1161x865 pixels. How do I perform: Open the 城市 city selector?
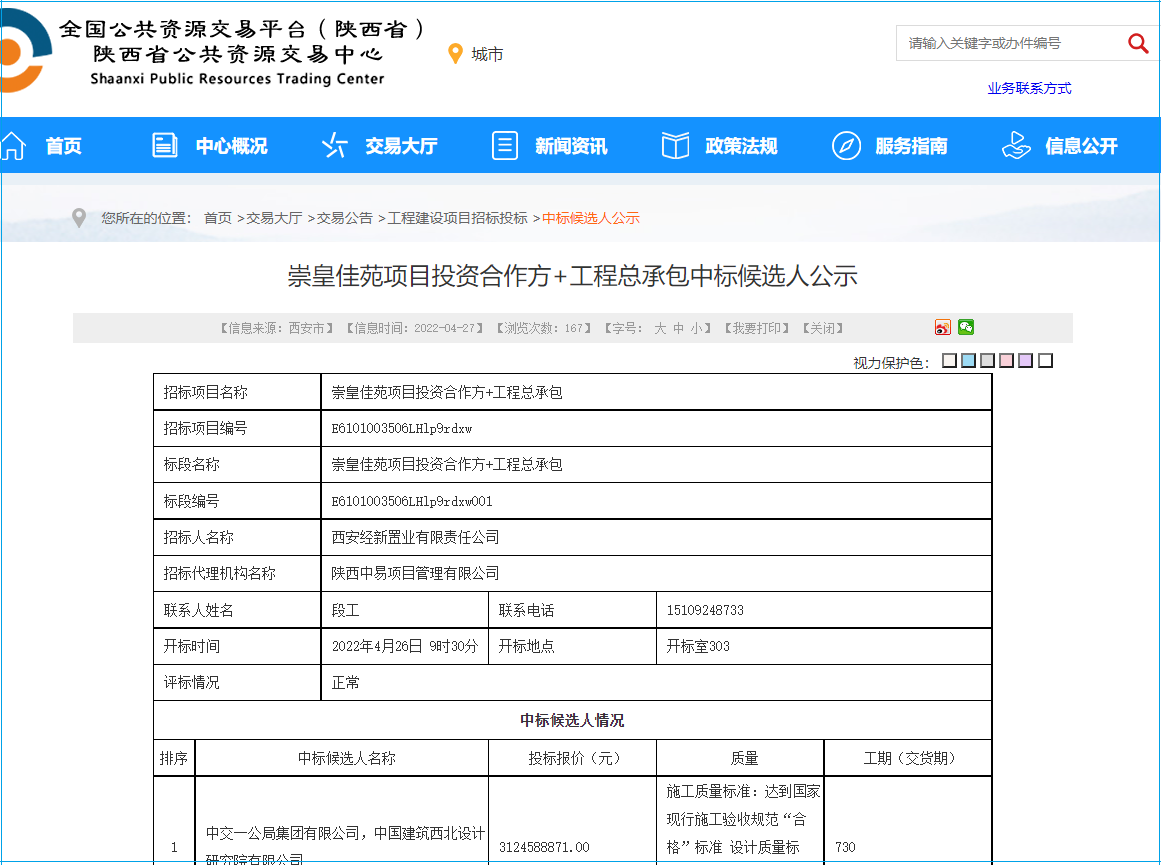coord(487,54)
